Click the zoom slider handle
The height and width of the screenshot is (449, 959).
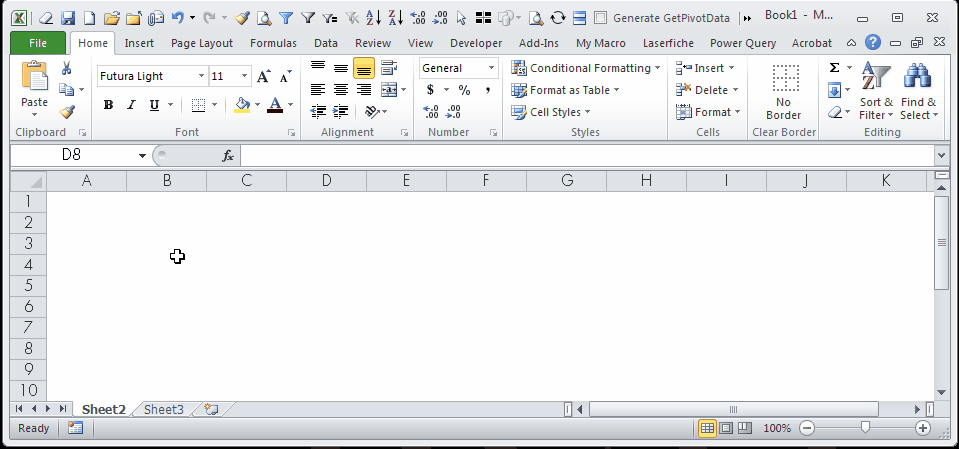(x=865, y=428)
